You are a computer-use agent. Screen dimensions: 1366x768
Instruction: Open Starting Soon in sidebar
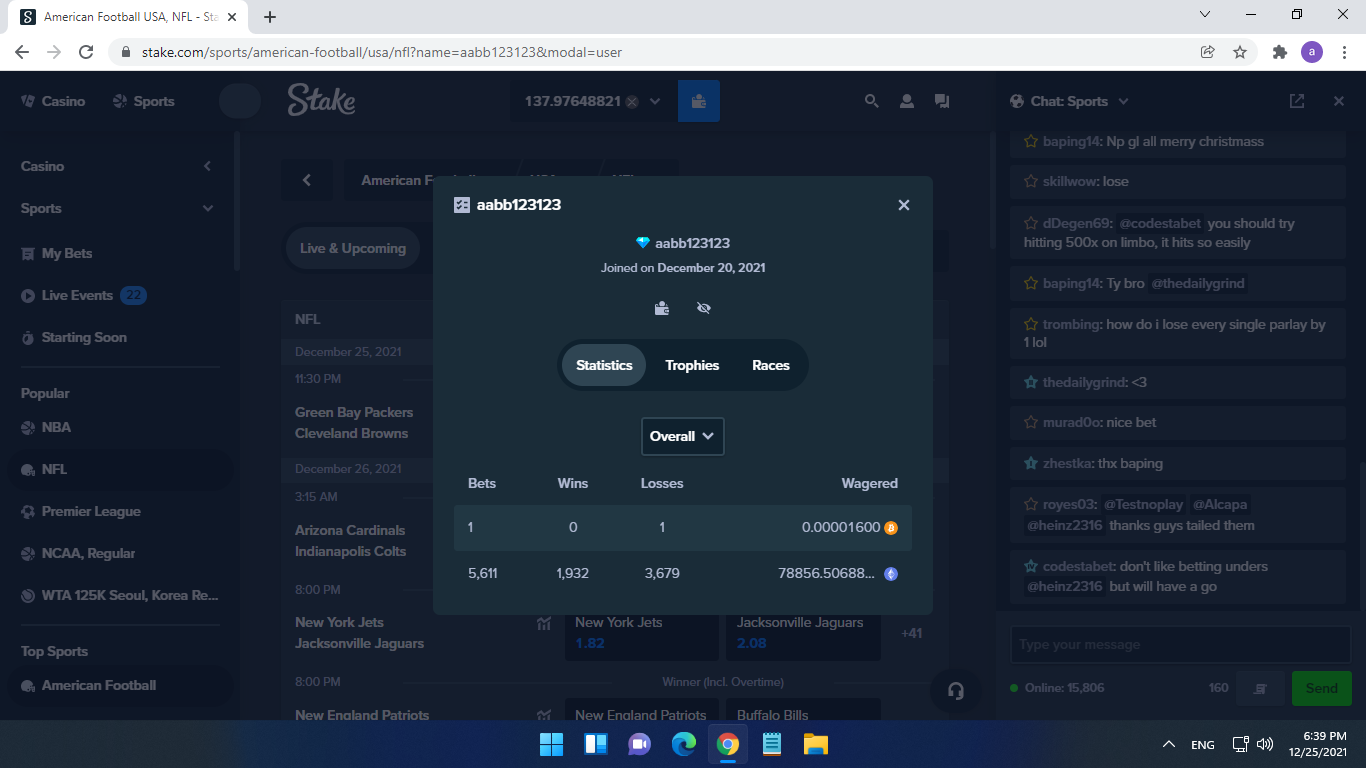(75, 338)
